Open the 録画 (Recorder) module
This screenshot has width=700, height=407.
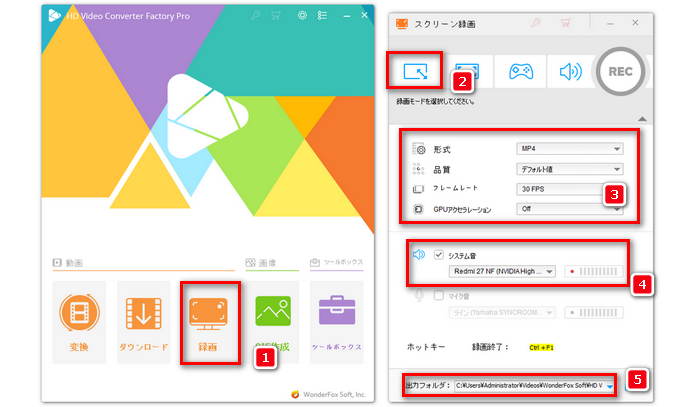[x=208, y=322]
